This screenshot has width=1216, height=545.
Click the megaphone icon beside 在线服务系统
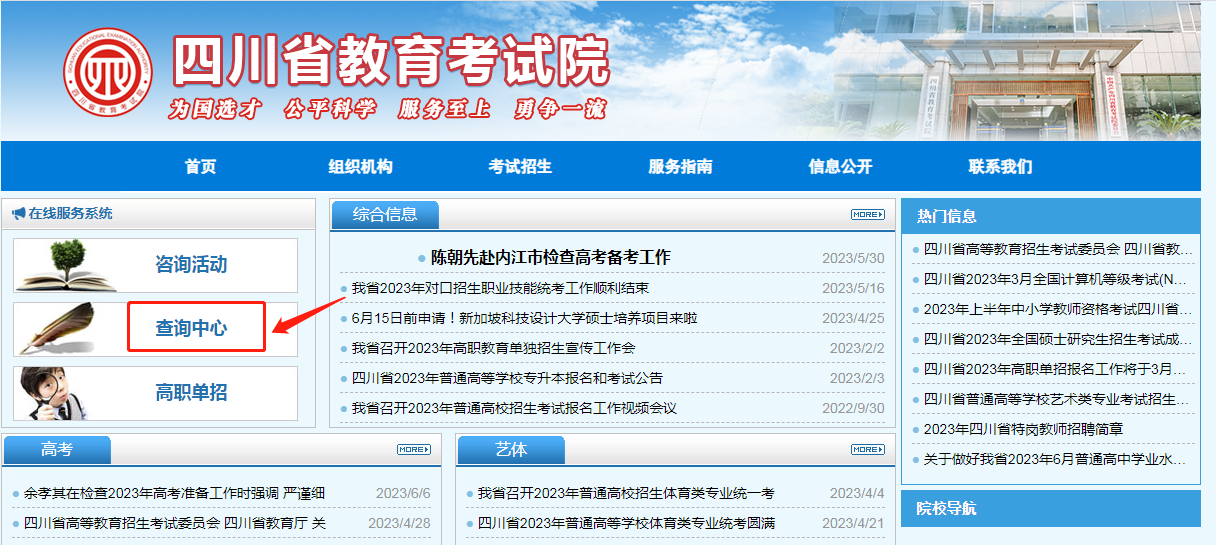(18, 213)
